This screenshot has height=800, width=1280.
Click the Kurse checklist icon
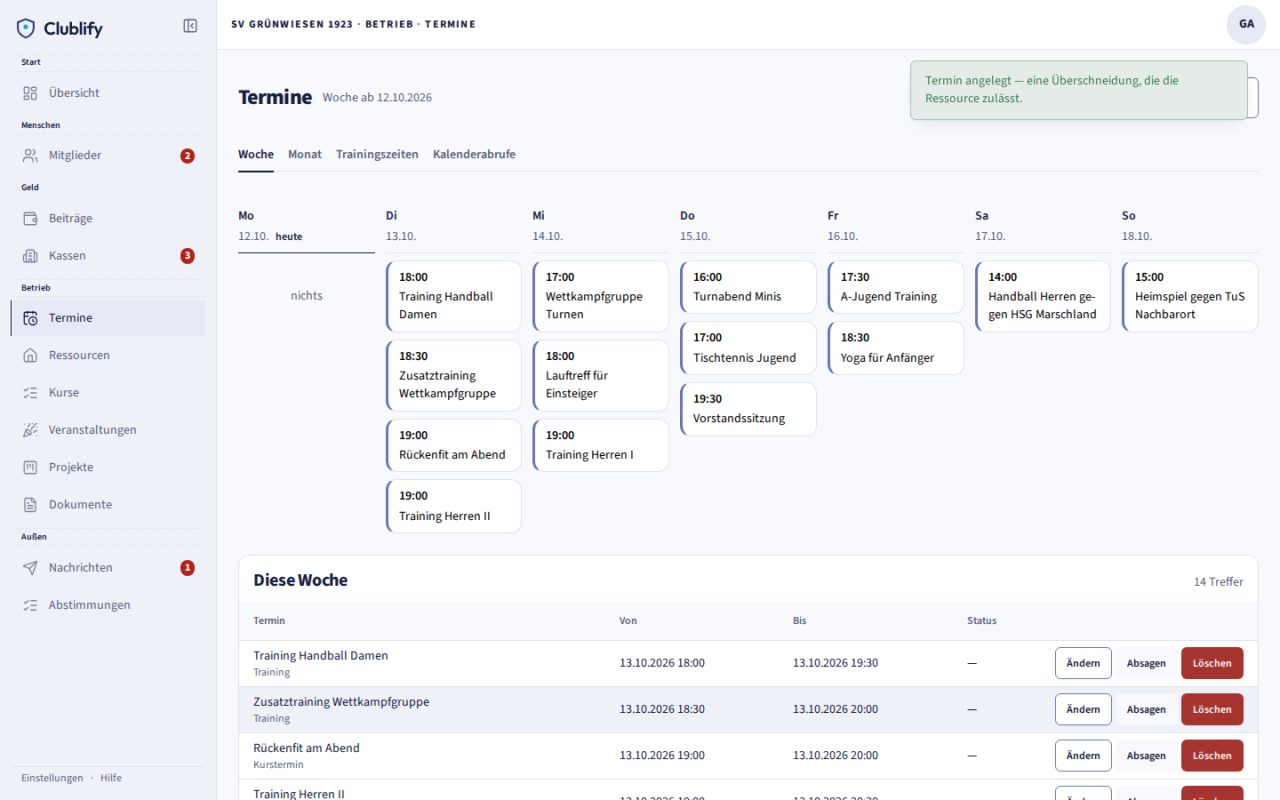point(30,393)
